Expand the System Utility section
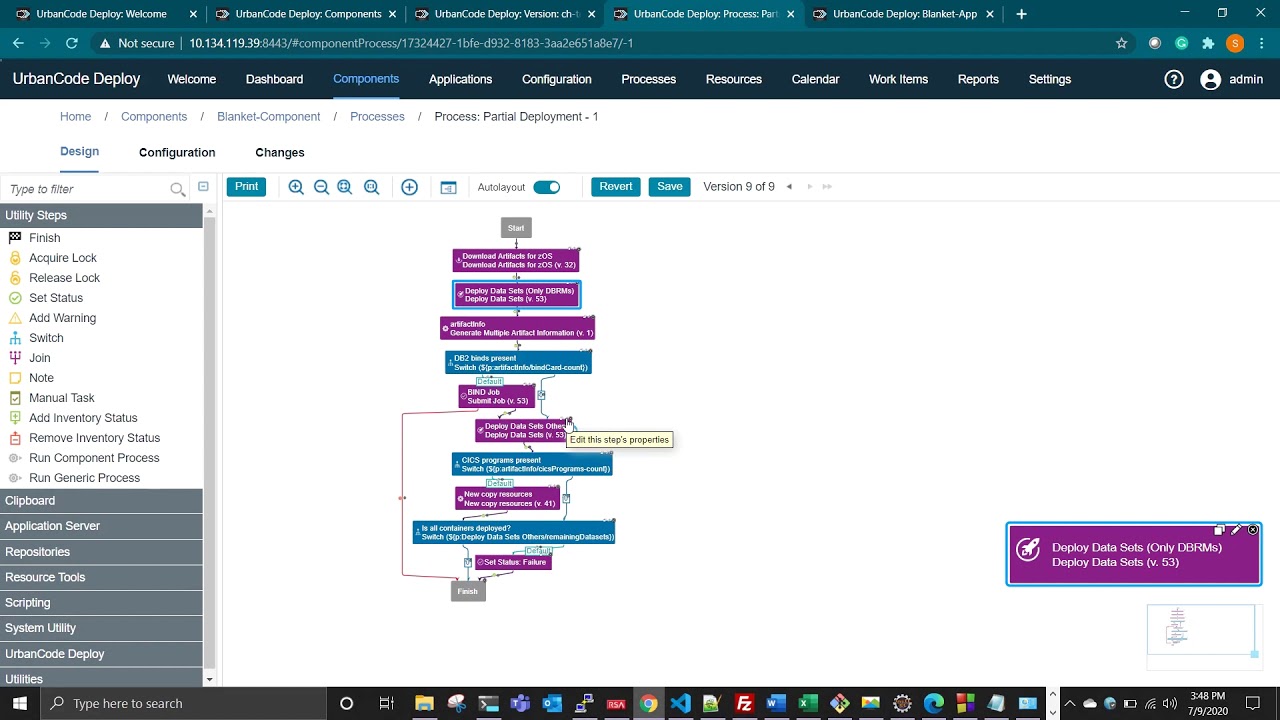The height and width of the screenshot is (720, 1280). click(101, 628)
